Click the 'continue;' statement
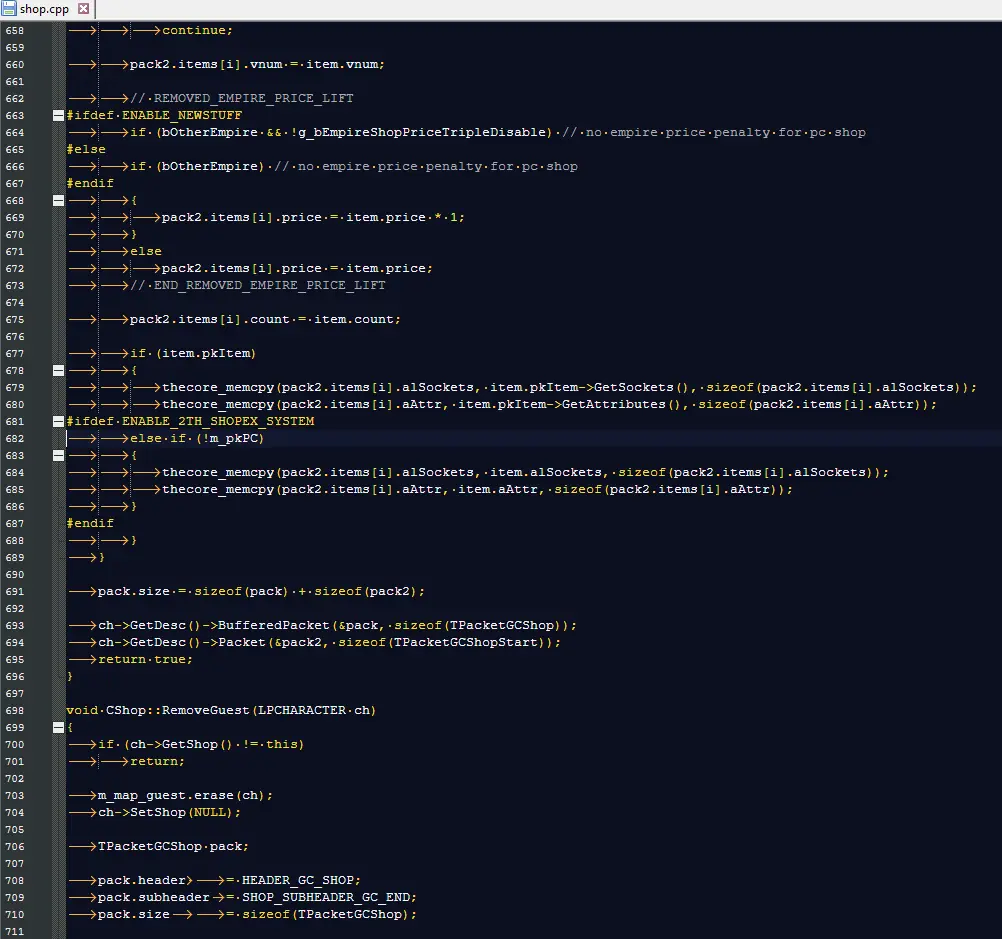Screen dimensions: 1002x939 tap(197, 31)
